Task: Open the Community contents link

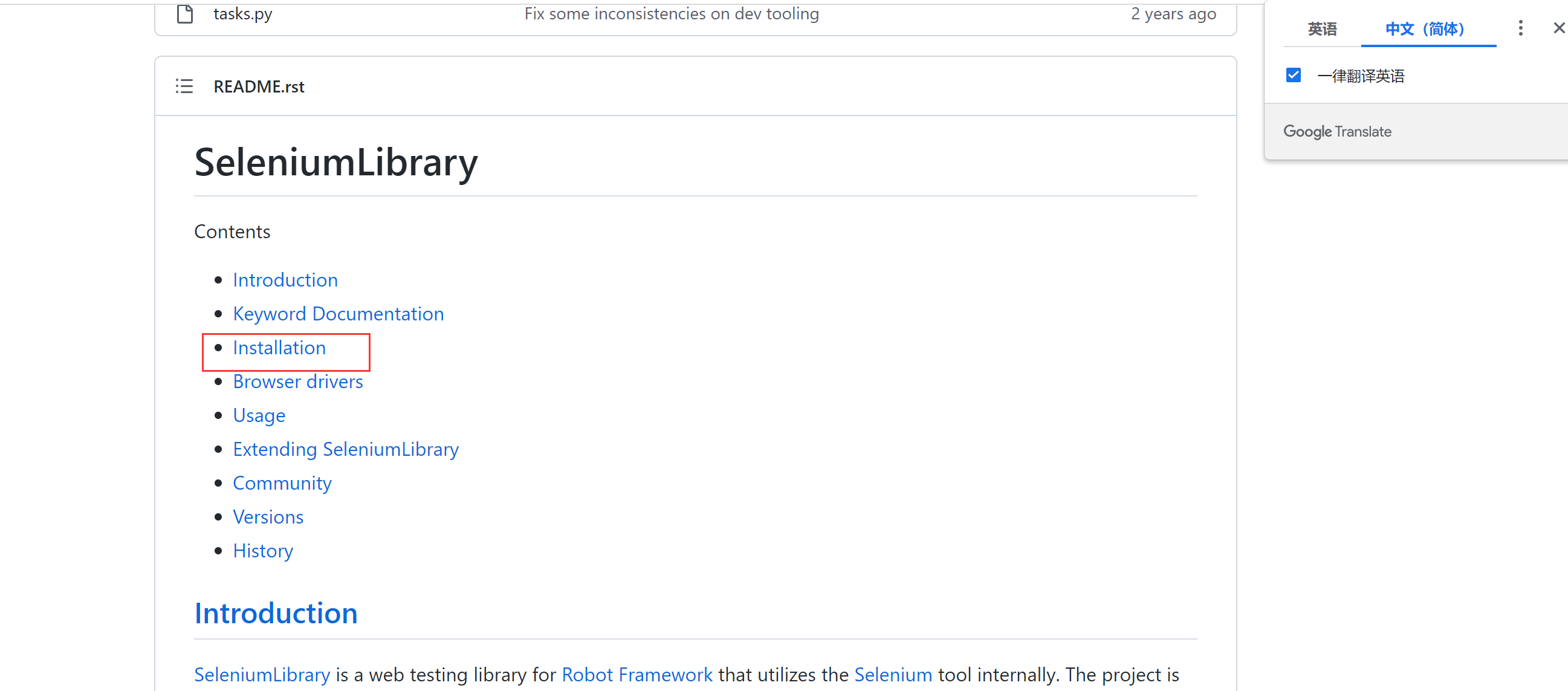Action: pyautogui.click(x=282, y=484)
